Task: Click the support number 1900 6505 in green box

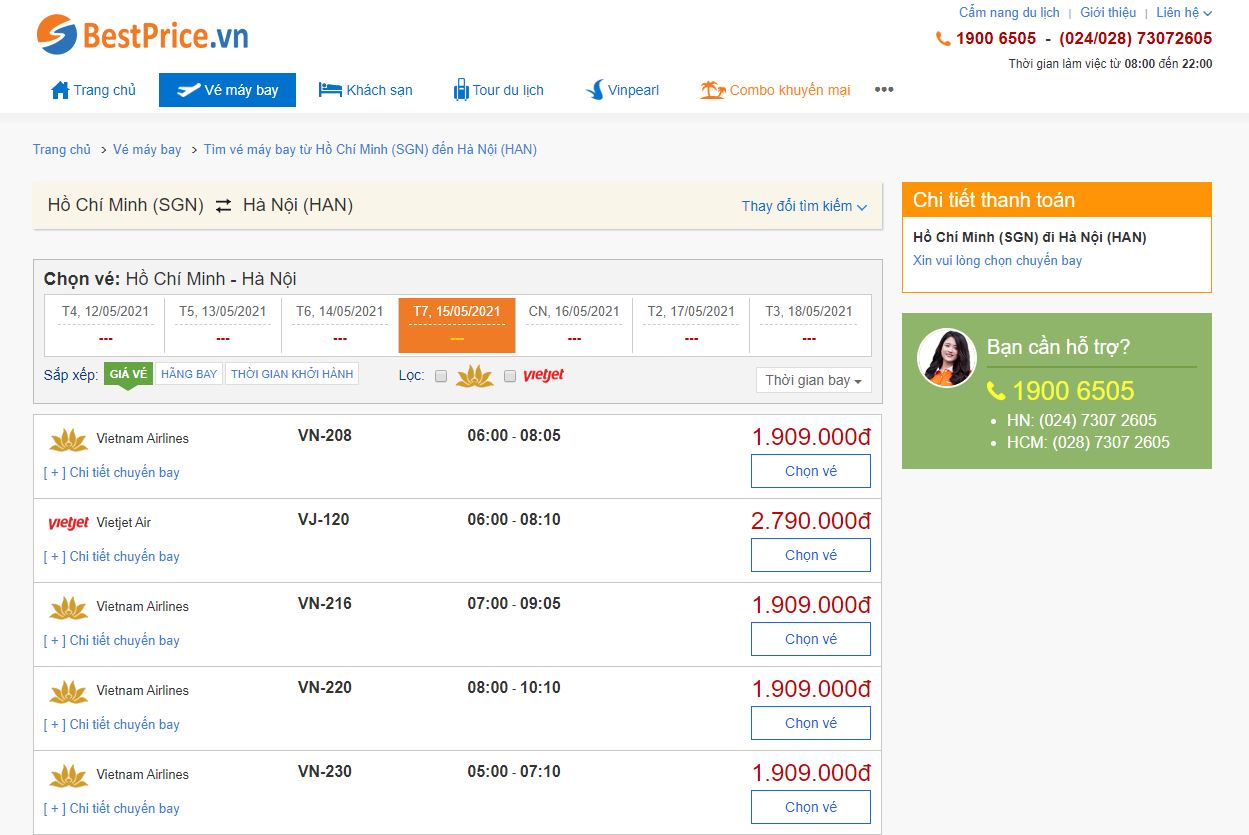Action: click(1074, 391)
